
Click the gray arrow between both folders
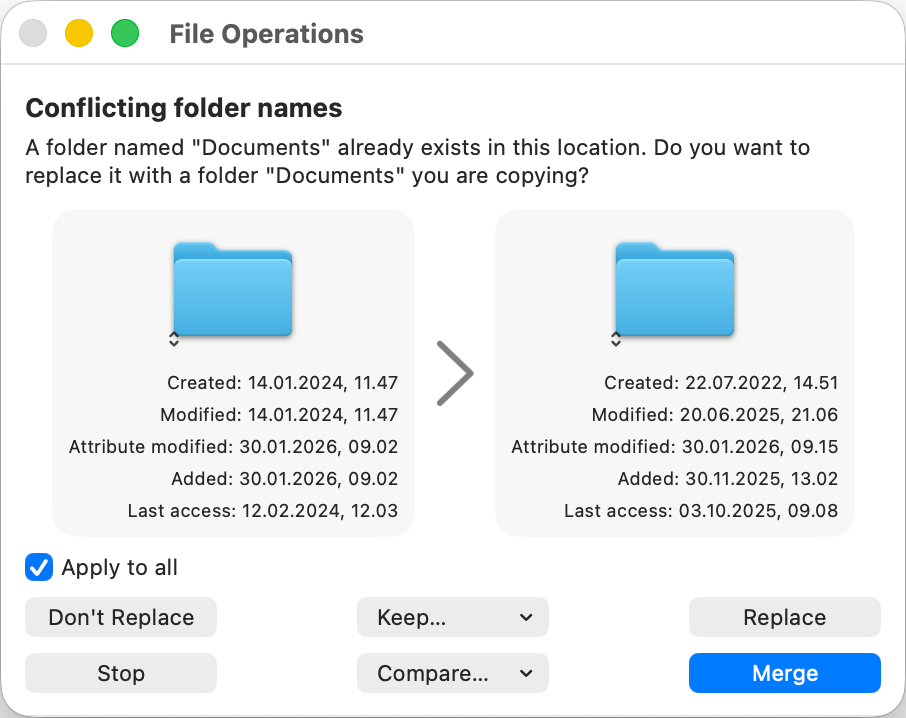tap(455, 373)
